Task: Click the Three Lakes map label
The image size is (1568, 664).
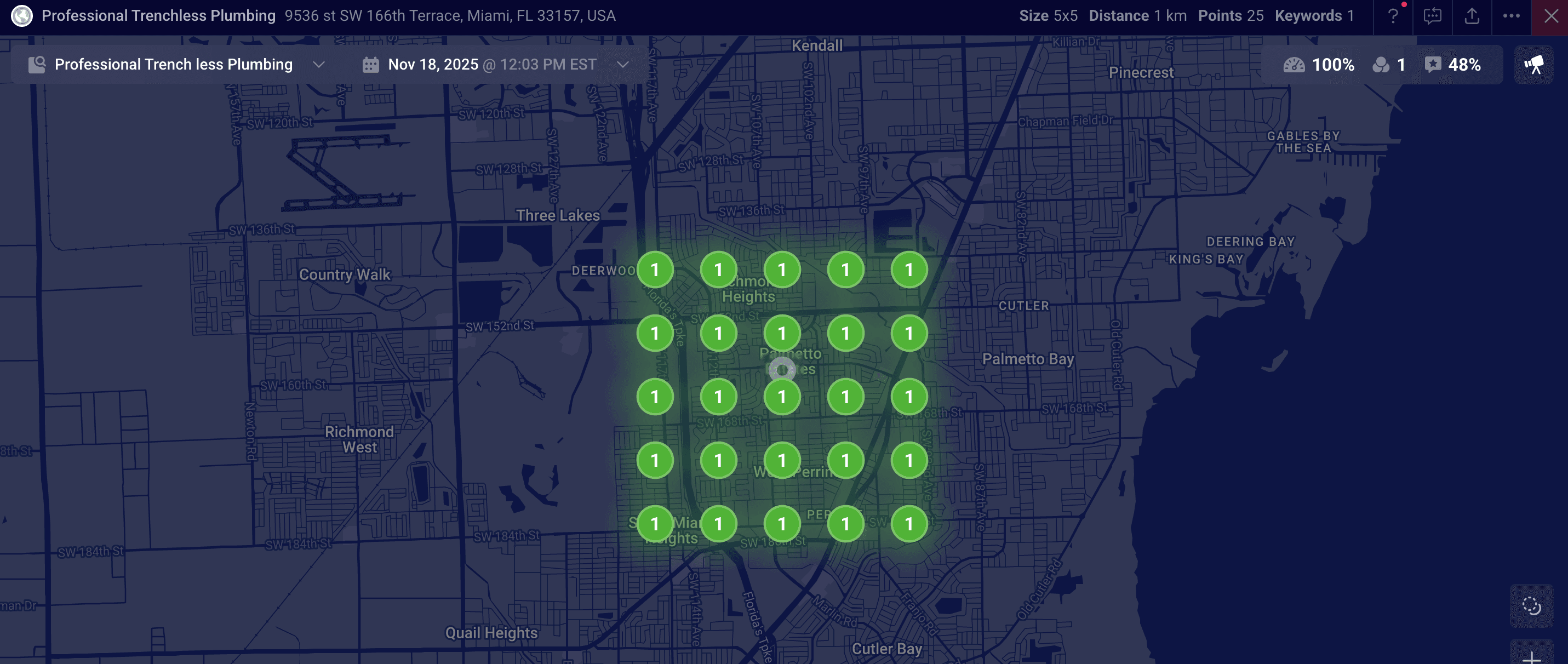Action: (558, 215)
